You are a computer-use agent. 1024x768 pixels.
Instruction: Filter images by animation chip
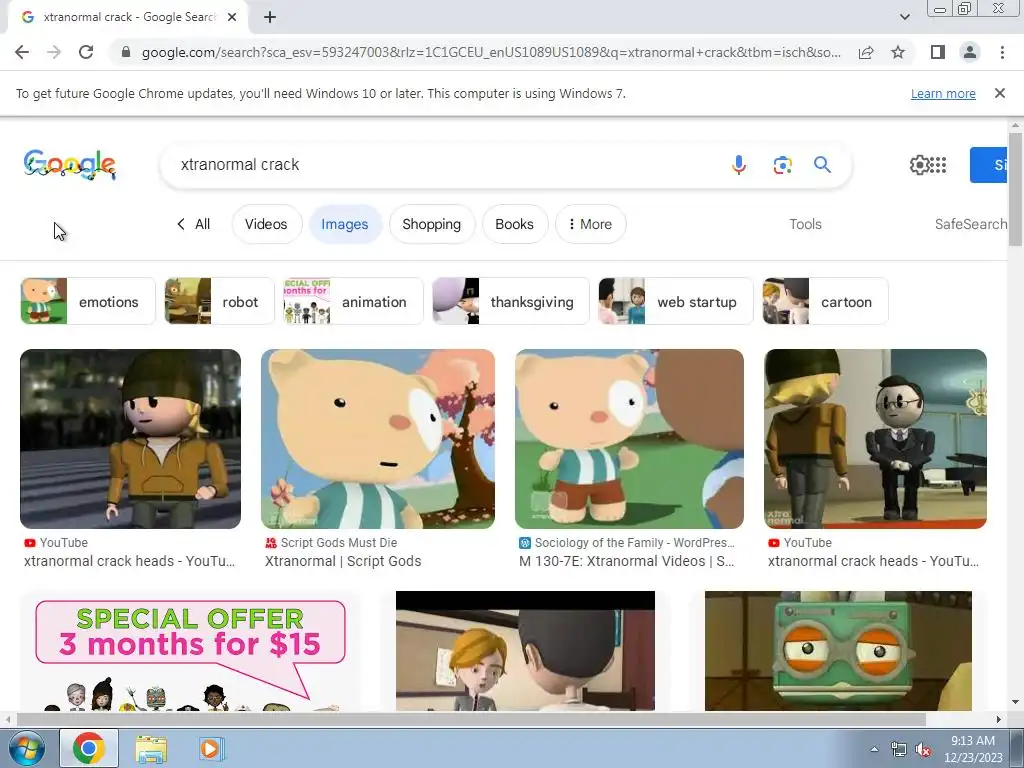click(353, 301)
